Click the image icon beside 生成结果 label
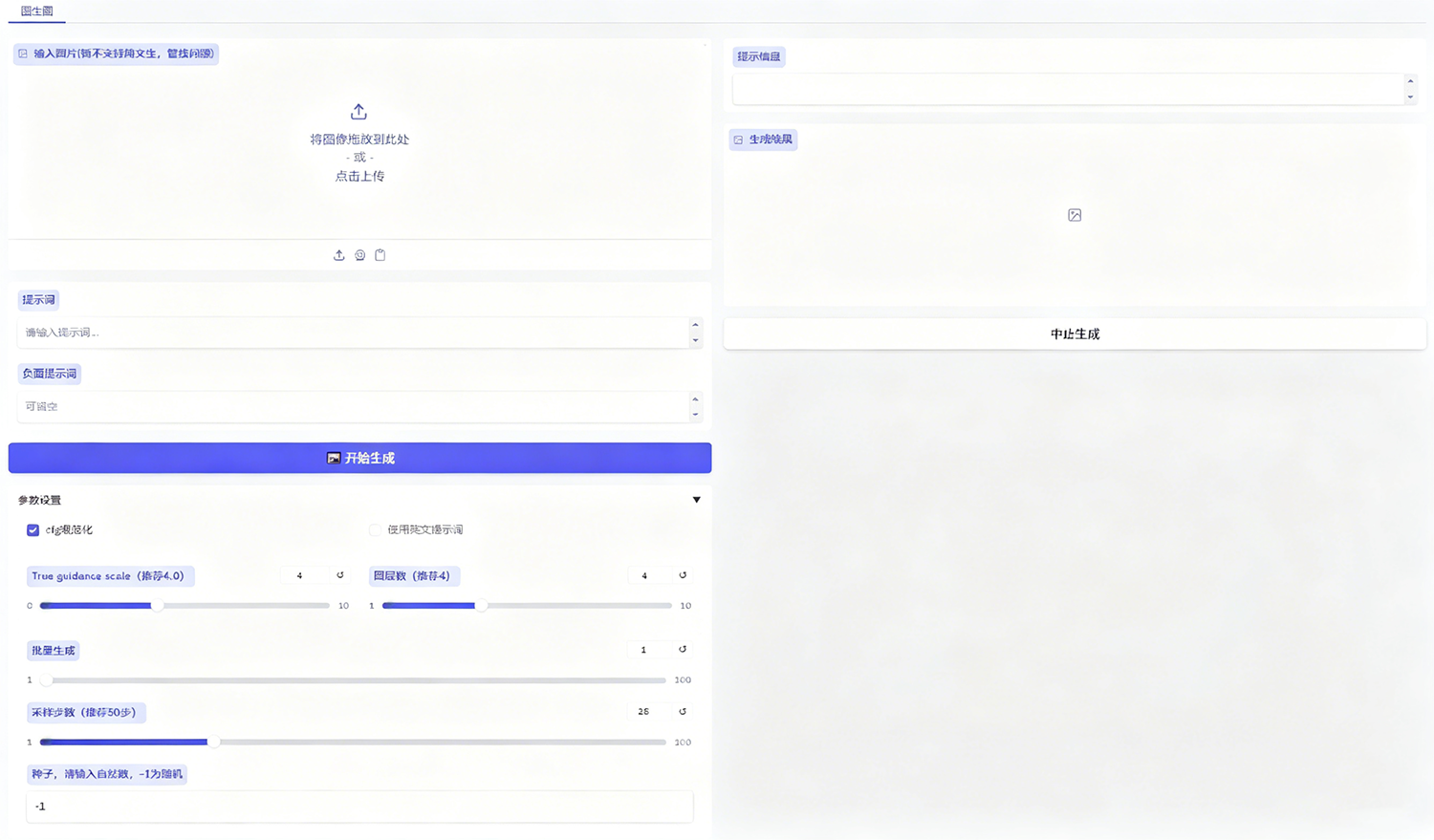 pyautogui.click(x=738, y=140)
